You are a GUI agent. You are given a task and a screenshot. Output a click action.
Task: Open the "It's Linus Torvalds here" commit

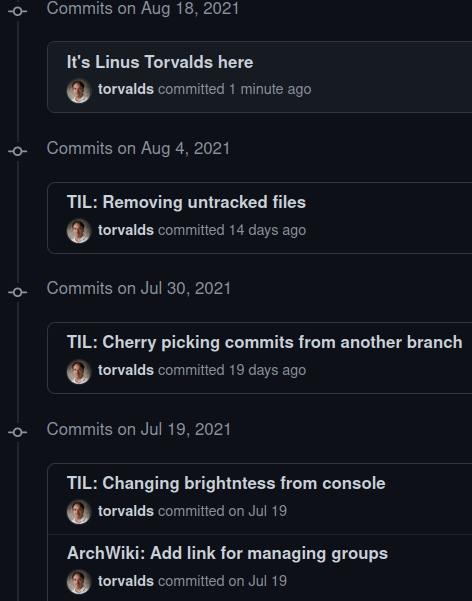(160, 62)
